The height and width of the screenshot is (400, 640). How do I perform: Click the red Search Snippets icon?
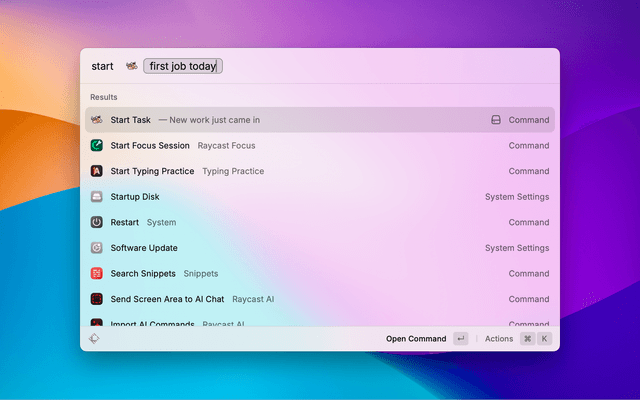pos(97,273)
